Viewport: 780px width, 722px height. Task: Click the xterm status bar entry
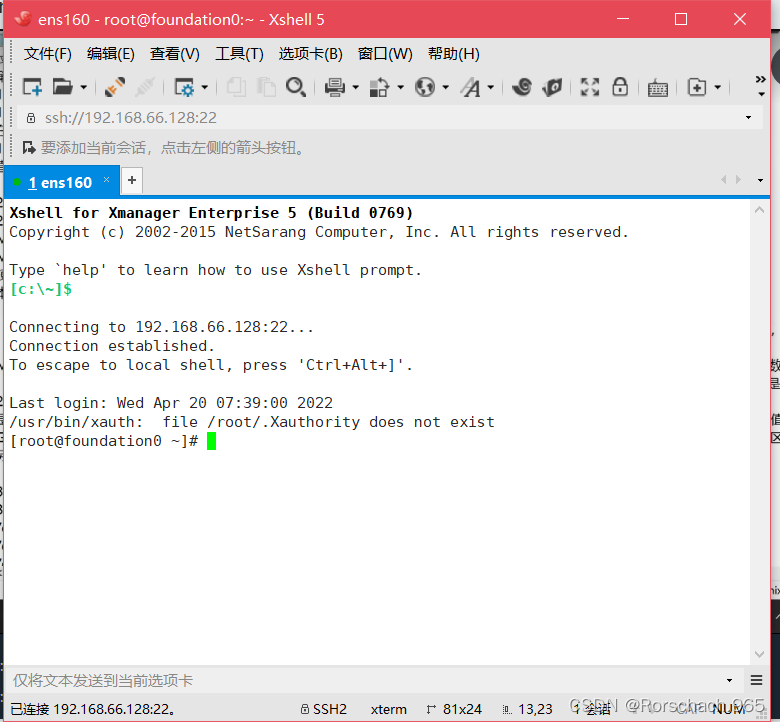pos(389,709)
